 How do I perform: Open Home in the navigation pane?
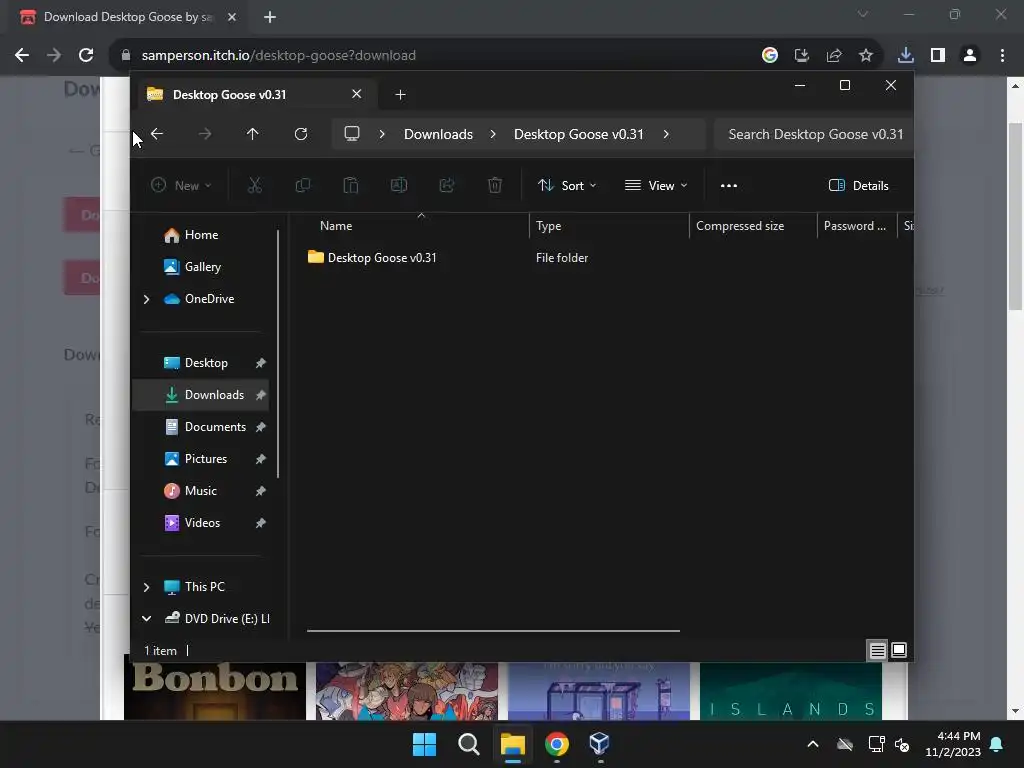click(x=201, y=234)
